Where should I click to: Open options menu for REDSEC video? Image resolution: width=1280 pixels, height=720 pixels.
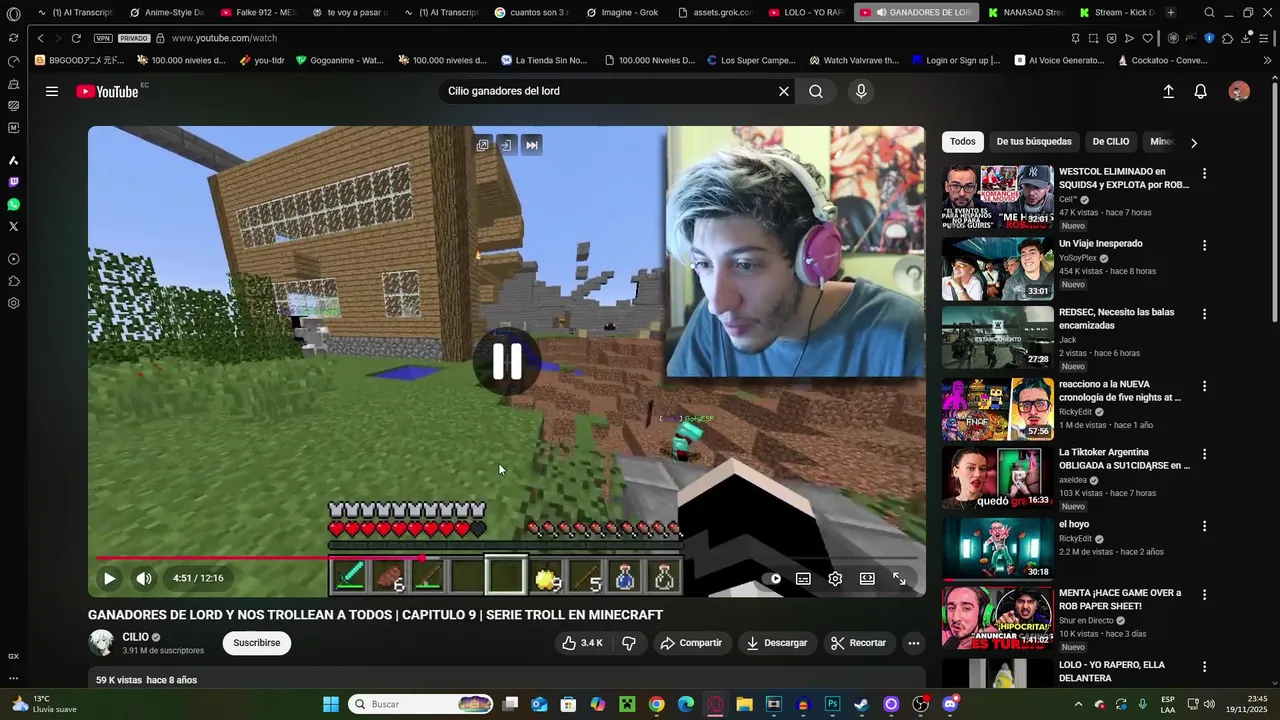pyautogui.click(x=1204, y=314)
